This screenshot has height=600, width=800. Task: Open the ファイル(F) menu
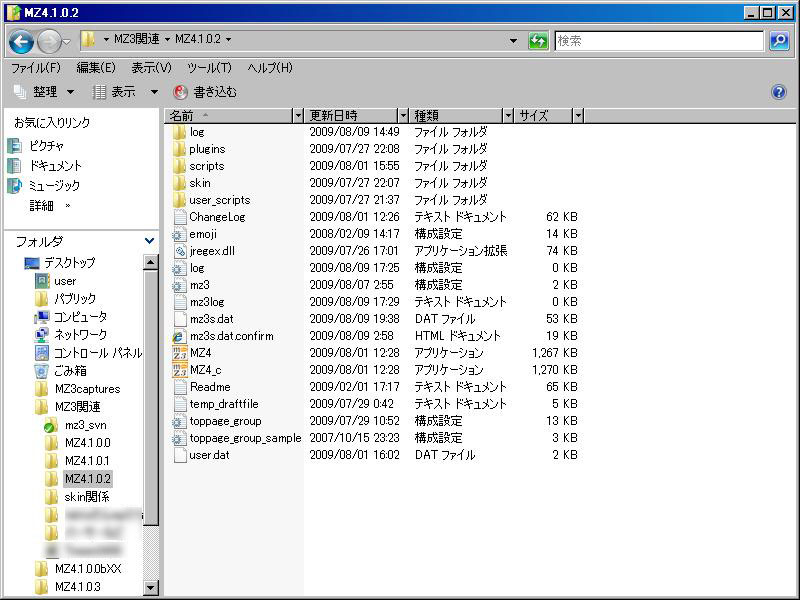(35, 67)
